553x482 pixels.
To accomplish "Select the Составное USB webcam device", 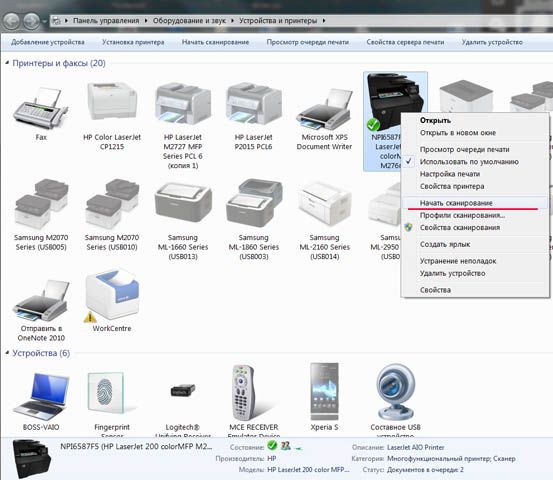I will (396, 392).
